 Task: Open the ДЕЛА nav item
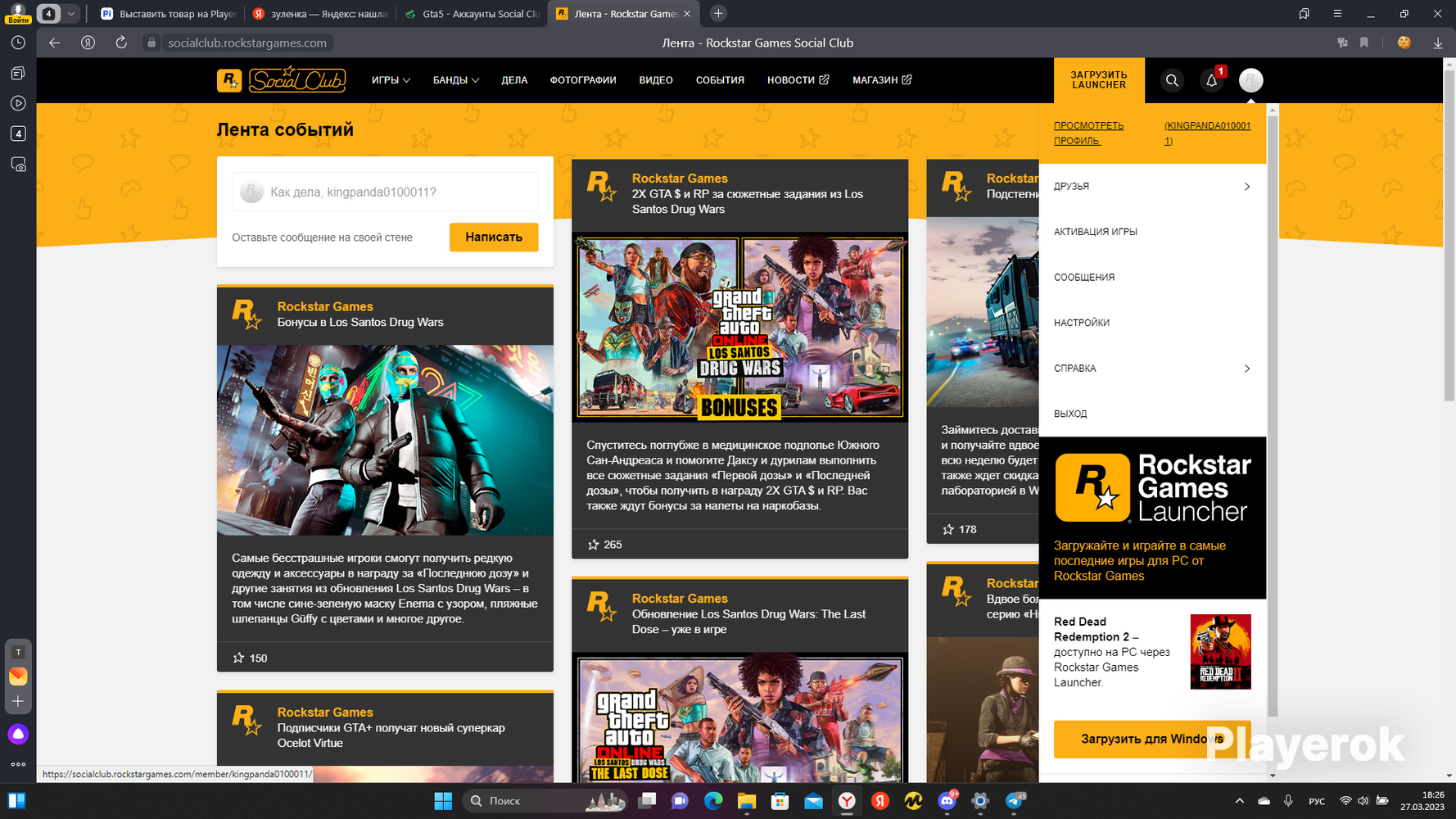[x=514, y=80]
